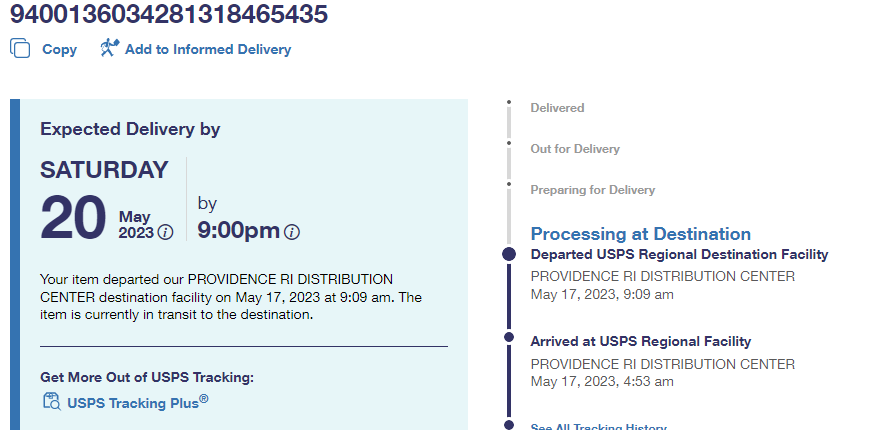This screenshot has height=430, width=895.
Task: Open Add to Informed Delivery link
Action: [x=208, y=49]
